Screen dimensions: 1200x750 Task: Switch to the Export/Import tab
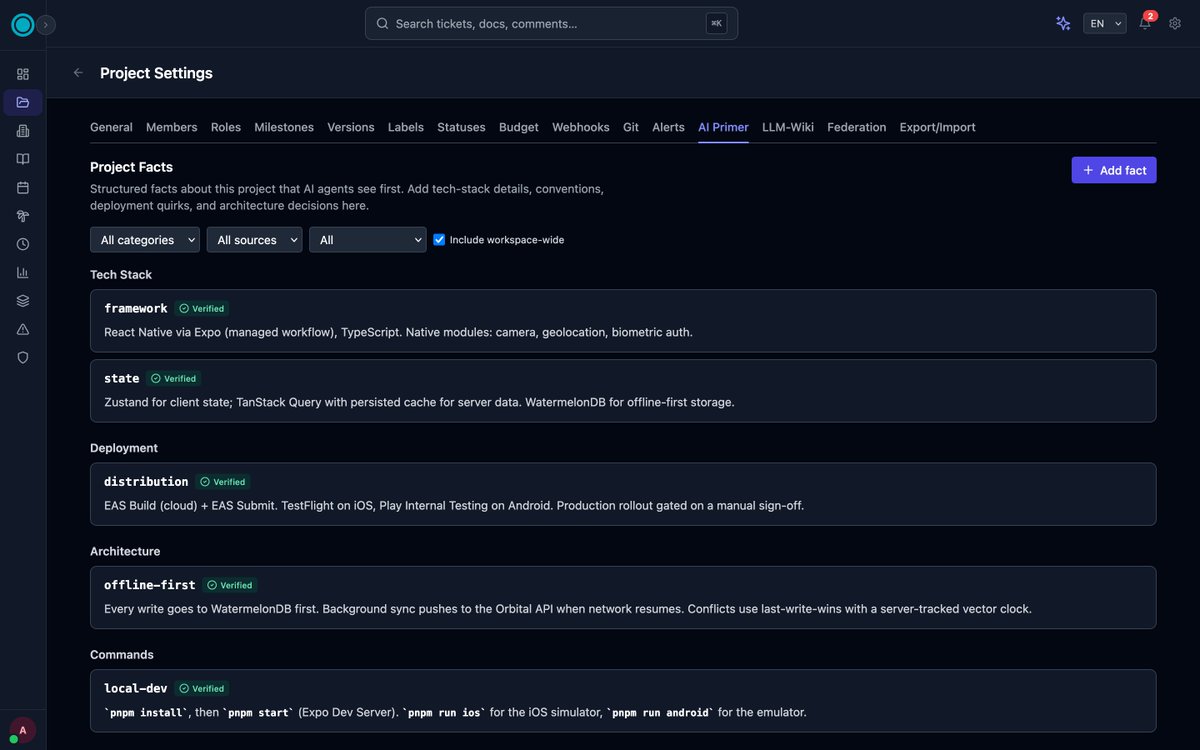[x=937, y=127]
